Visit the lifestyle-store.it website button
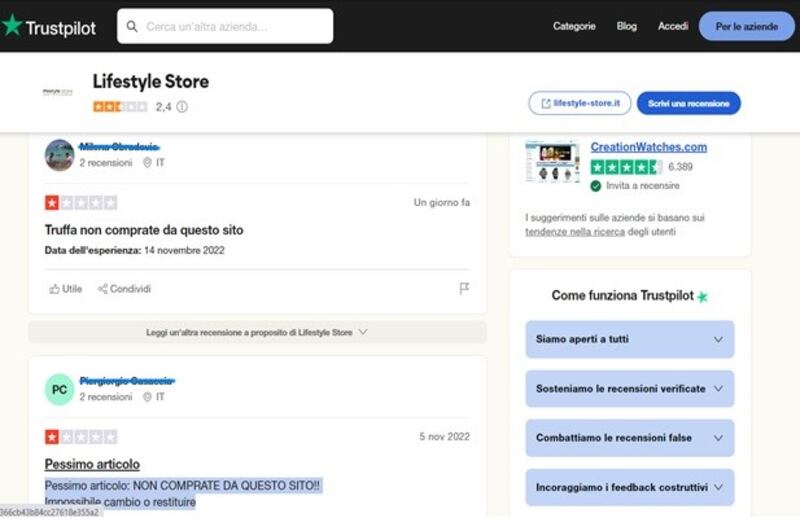The width and height of the screenshot is (800, 531). click(580, 103)
